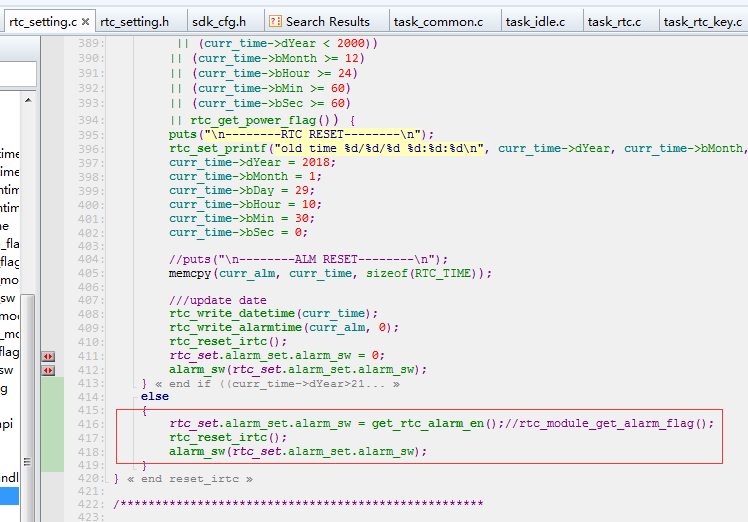The height and width of the screenshot is (522, 748).
Task: Click bMin = 30 assignment on line 401
Action: coord(242,219)
